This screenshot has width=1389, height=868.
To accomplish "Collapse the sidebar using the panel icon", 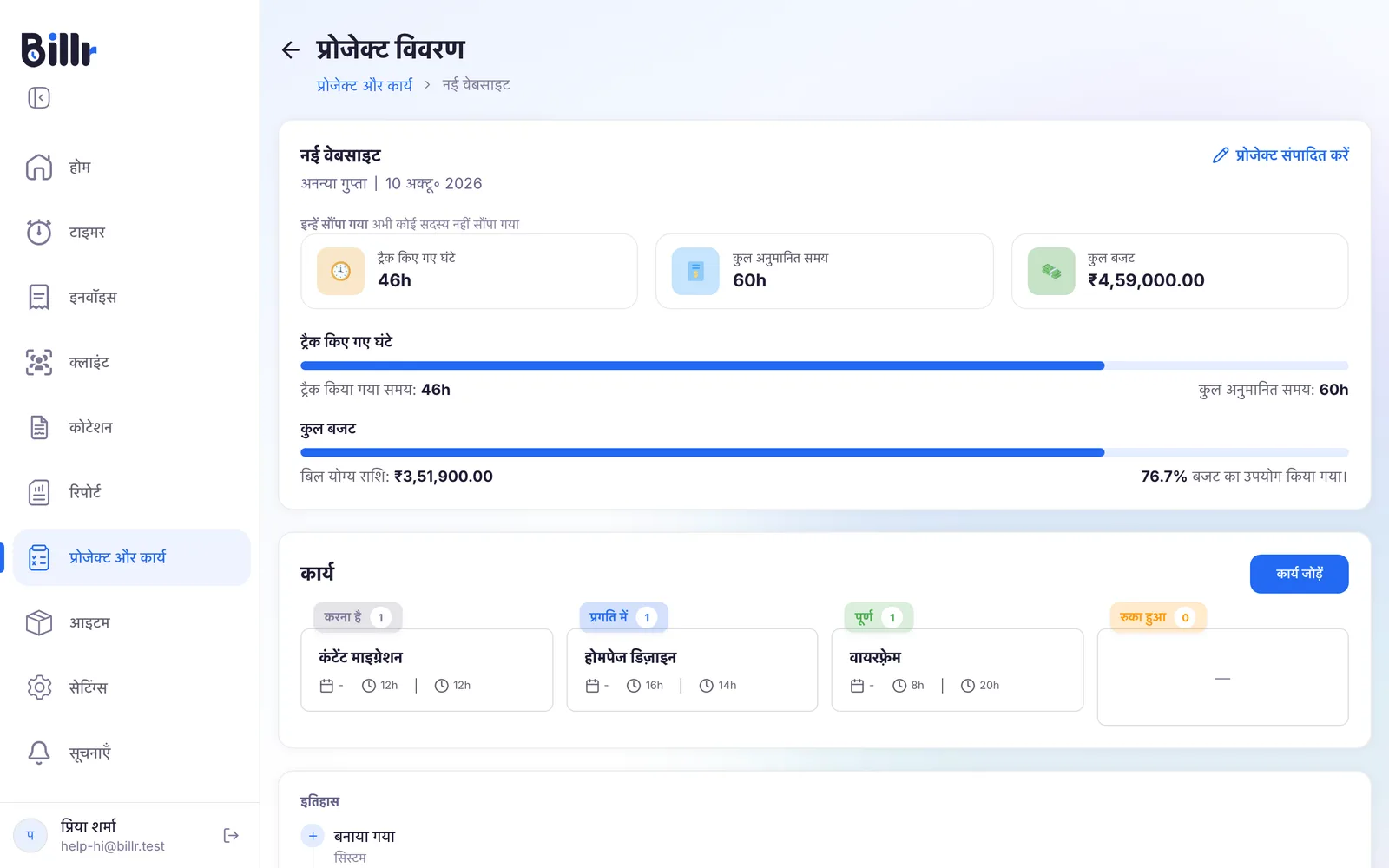I will tap(39, 97).
